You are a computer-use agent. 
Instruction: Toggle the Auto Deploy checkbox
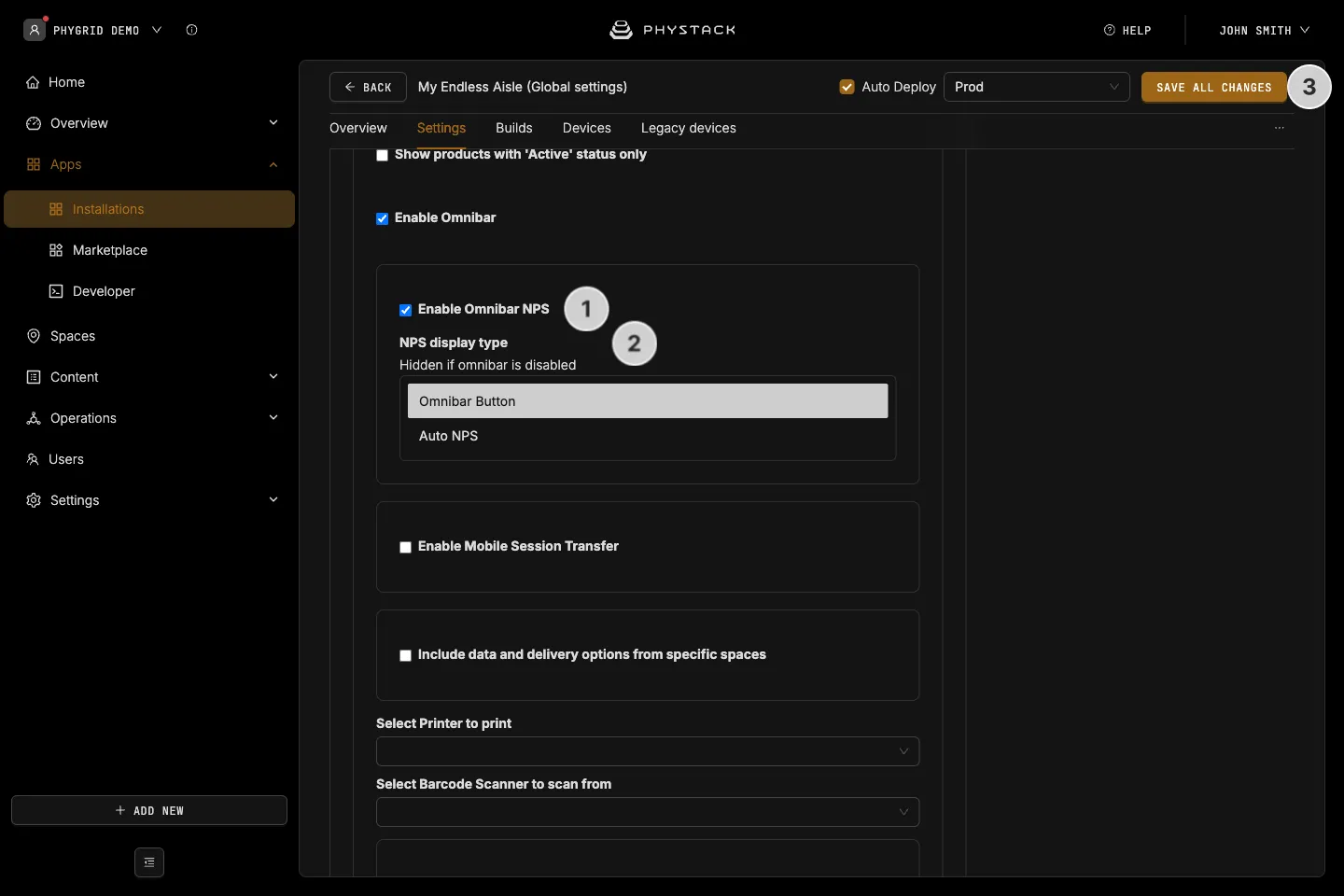(x=847, y=87)
